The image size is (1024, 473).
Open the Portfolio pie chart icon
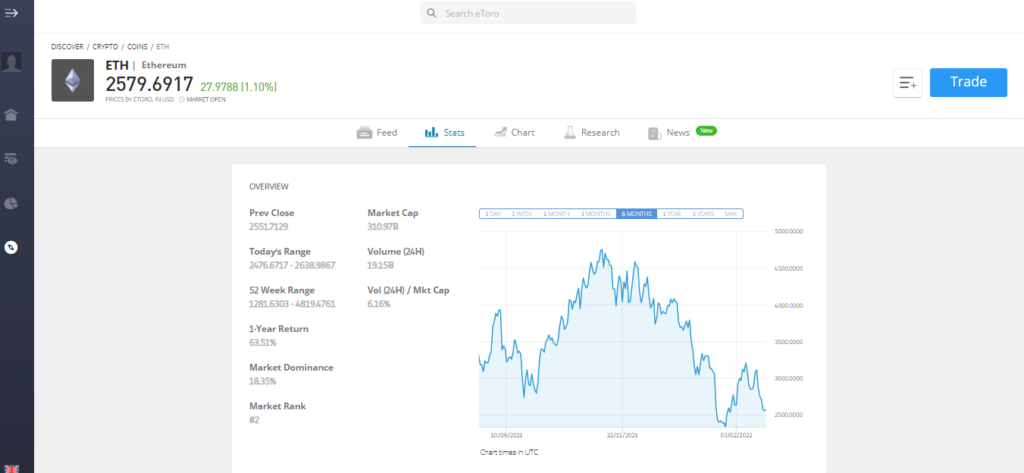pos(11,203)
